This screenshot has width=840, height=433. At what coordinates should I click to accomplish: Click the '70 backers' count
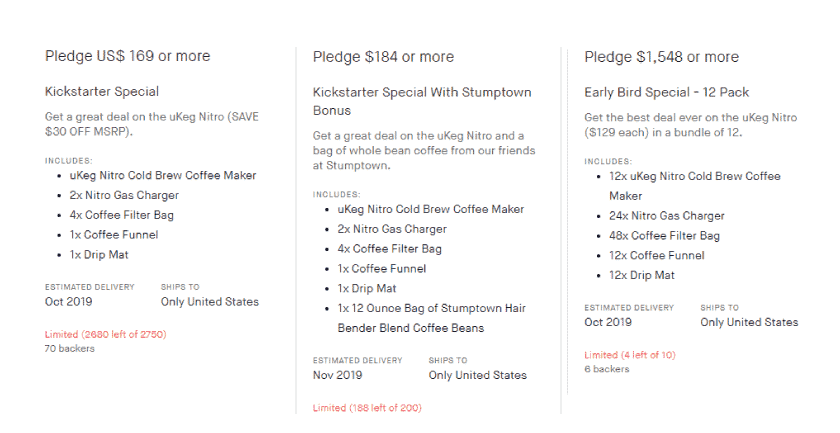[69, 349]
